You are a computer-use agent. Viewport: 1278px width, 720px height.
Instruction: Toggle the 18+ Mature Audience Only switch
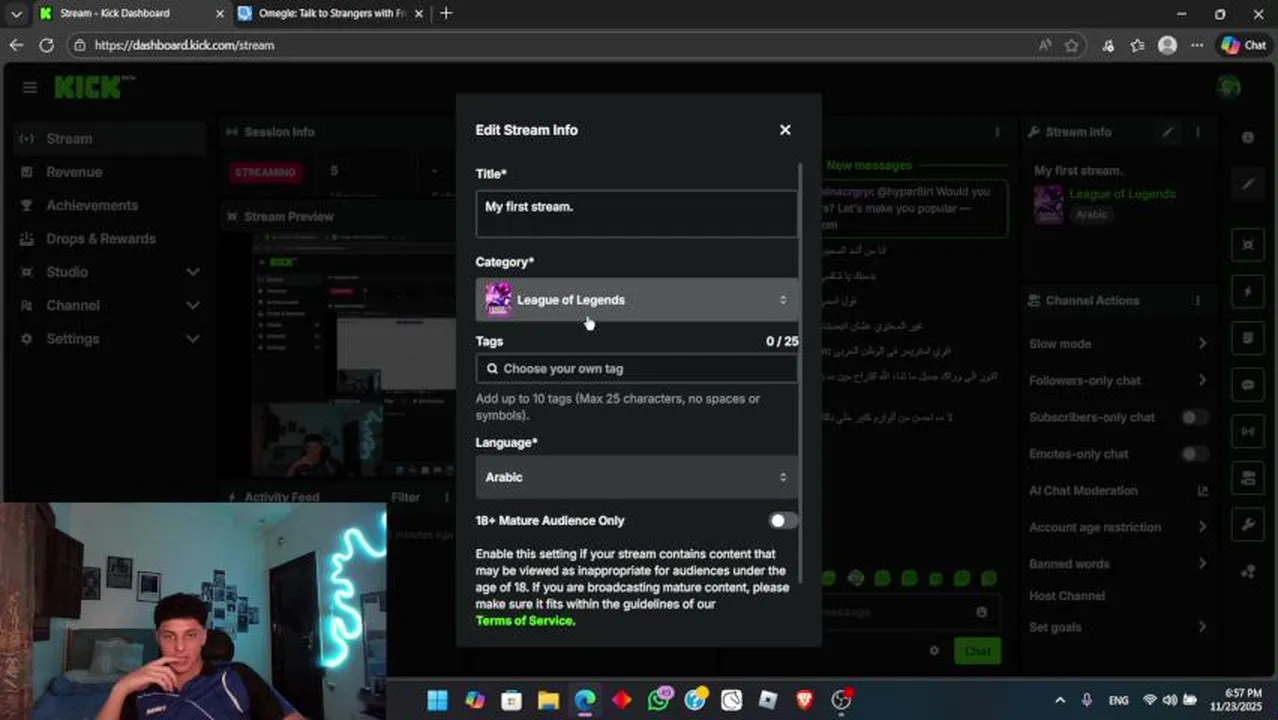(783, 521)
